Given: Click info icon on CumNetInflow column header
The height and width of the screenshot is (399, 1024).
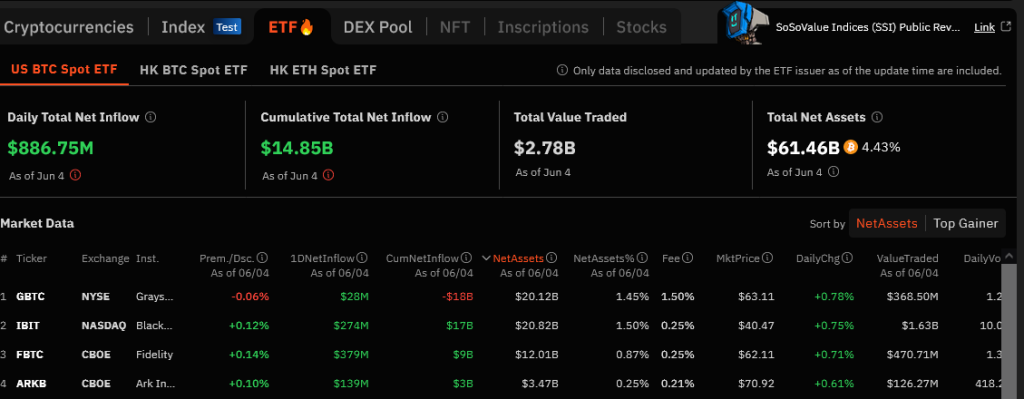Looking at the screenshot, I should point(466,258).
